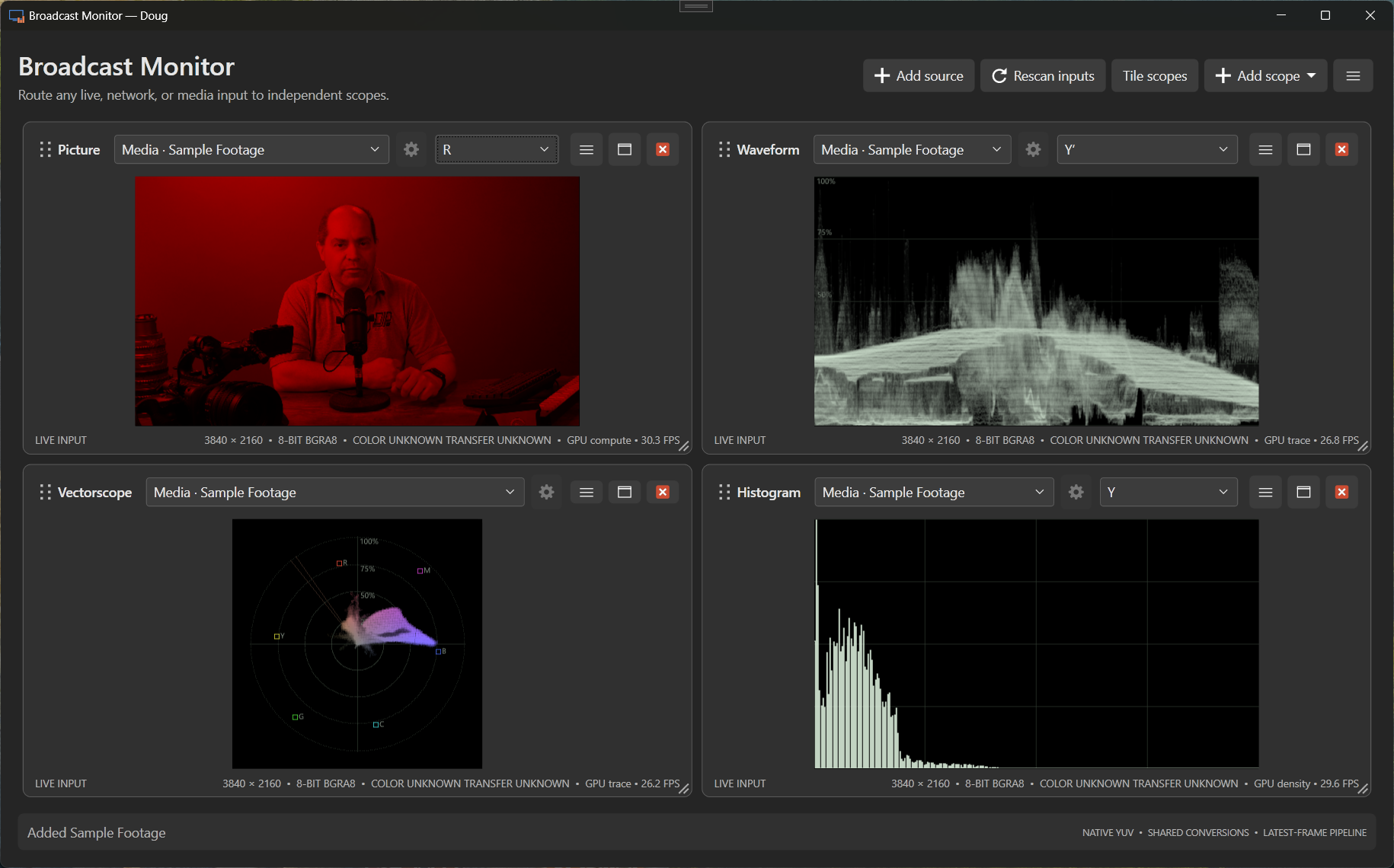Click the Tile scopes button
The width and height of the screenshot is (1394, 868).
[1155, 75]
